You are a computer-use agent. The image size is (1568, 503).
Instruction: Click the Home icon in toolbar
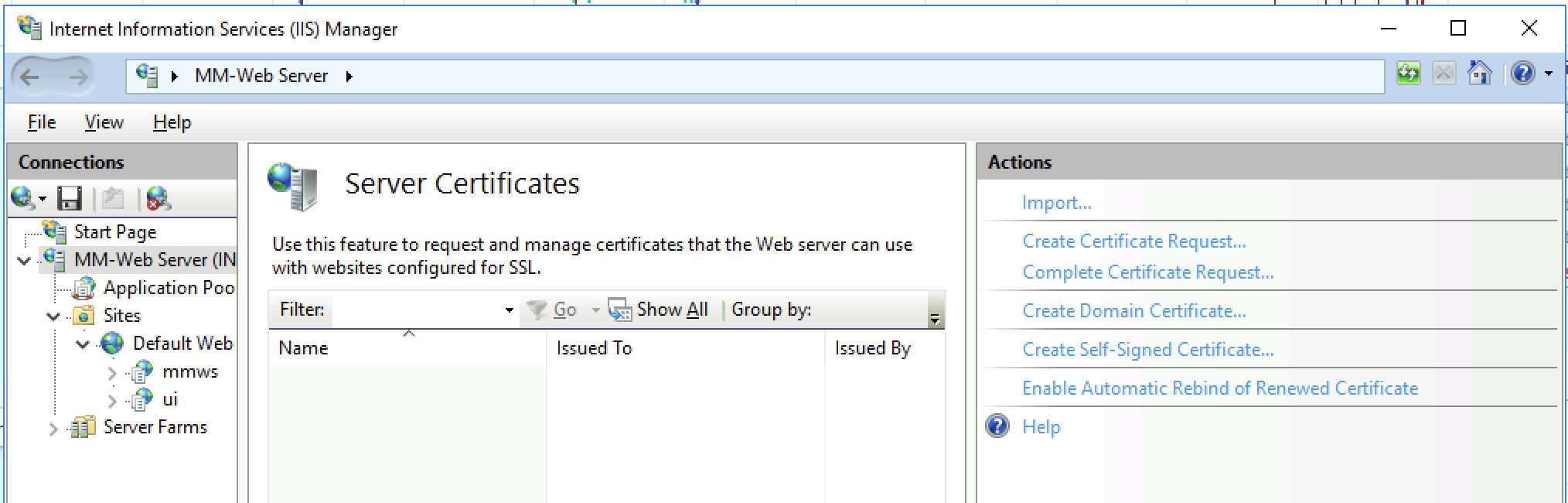click(1479, 74)
